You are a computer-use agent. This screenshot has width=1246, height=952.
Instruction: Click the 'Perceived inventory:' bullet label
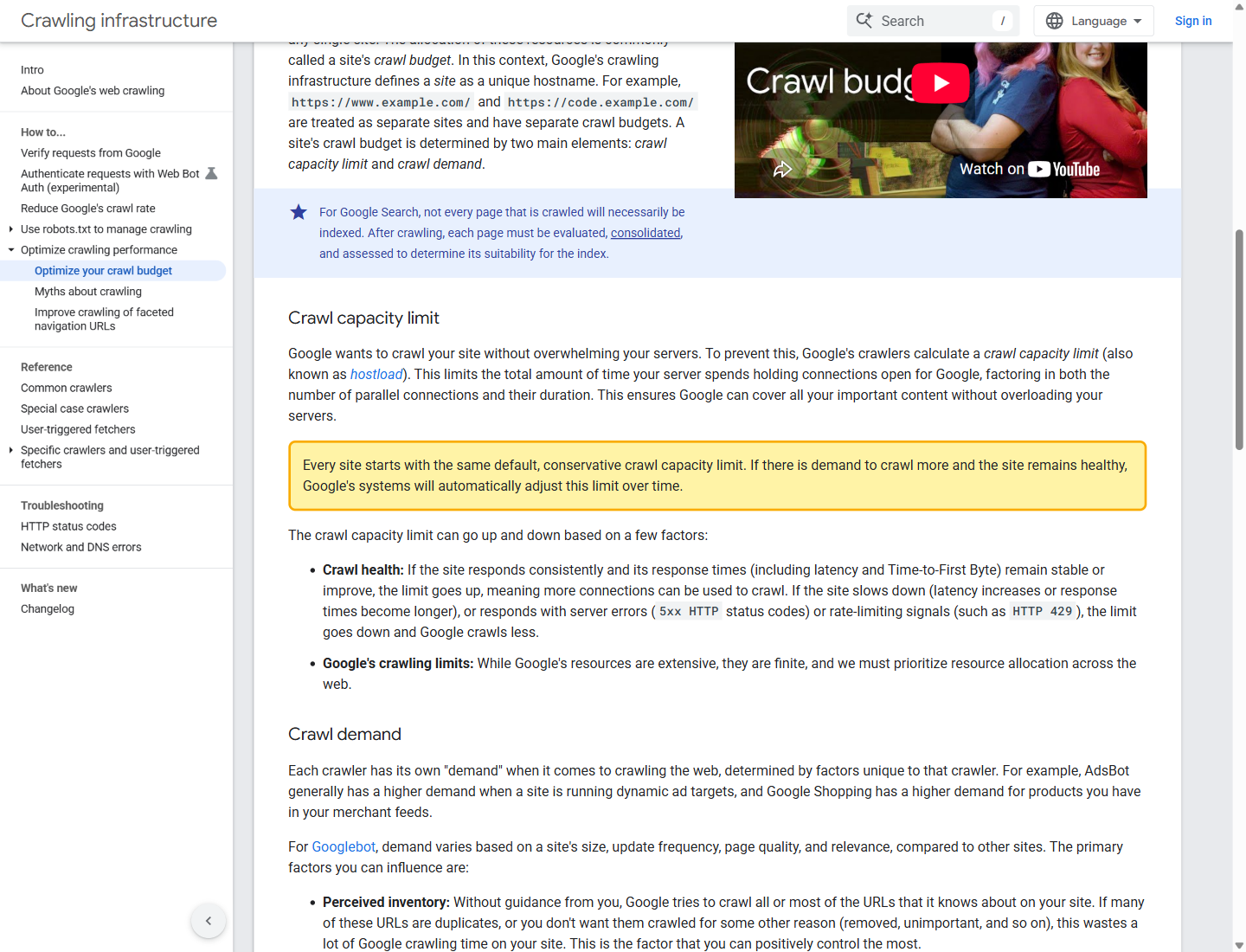pos(386,903)
